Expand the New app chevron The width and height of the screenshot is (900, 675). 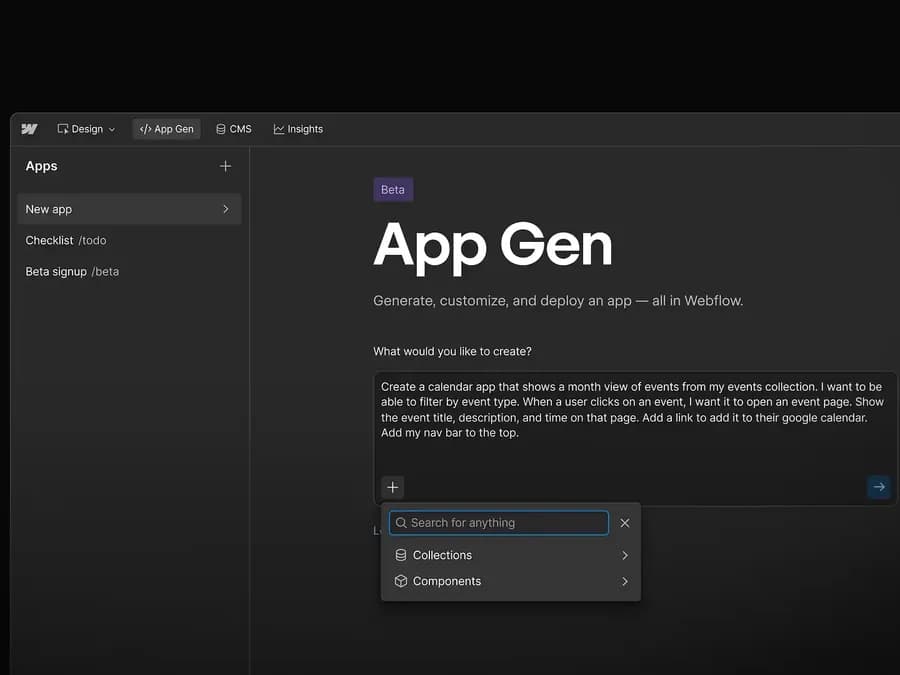226,209
